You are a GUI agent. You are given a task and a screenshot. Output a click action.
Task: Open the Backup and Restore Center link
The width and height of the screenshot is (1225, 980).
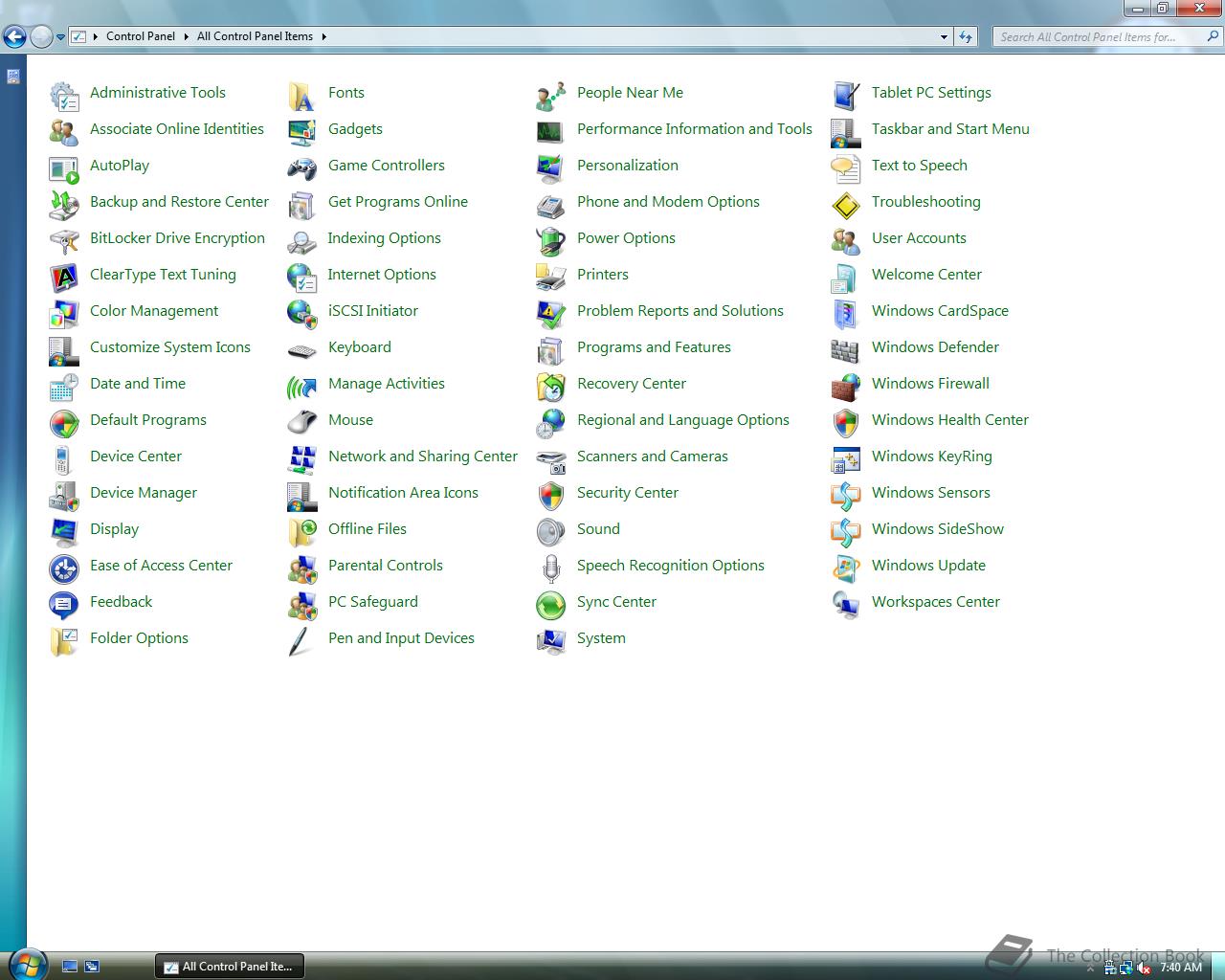pyautogui.click(x=179, y=202)
